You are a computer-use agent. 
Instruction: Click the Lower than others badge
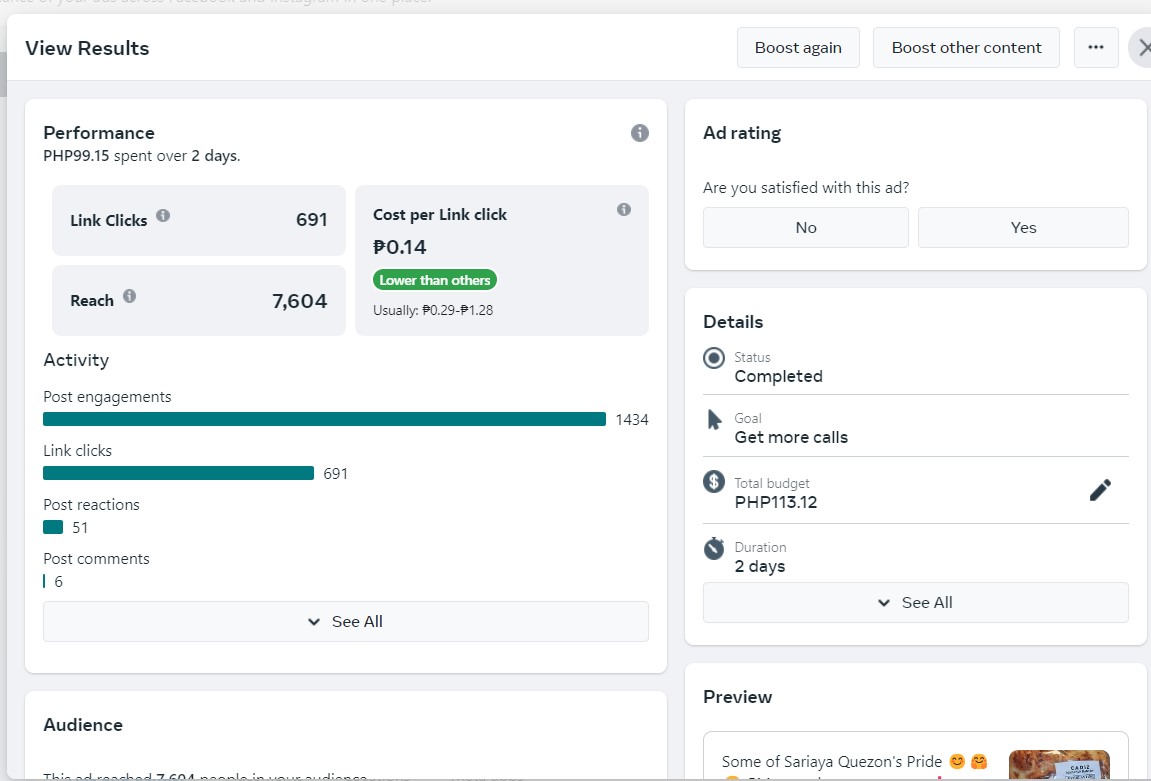pyautogui.click(x=435, y=280)
